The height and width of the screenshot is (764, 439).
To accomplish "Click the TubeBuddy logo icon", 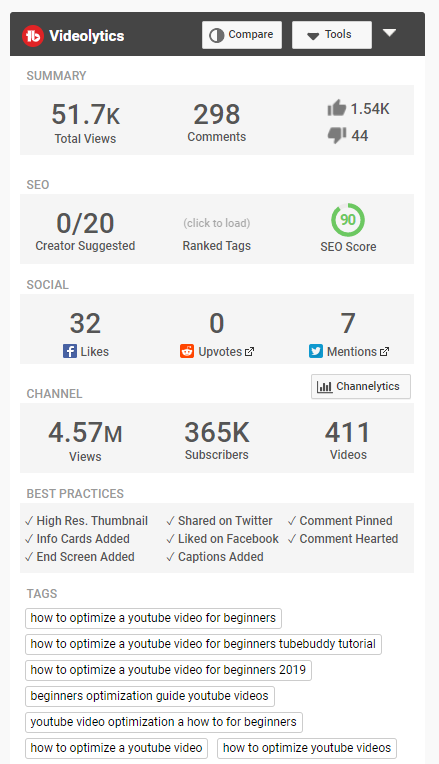I will click(33, 36).
